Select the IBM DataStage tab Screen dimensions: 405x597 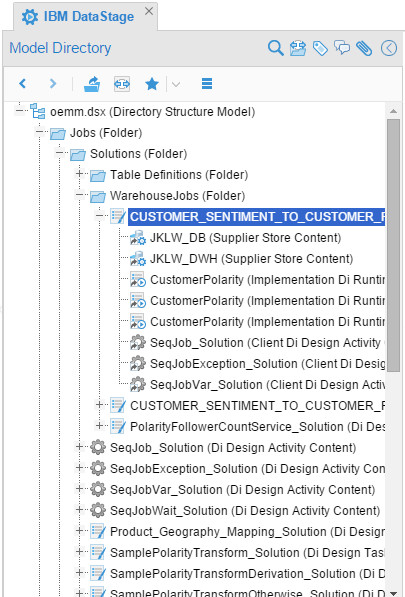(85, 17)
